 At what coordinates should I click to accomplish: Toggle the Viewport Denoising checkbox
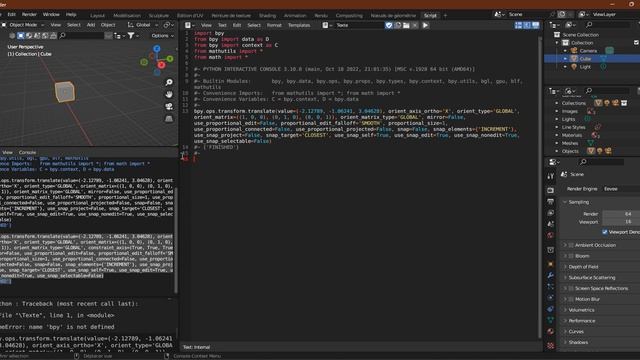tap(605, 232)
